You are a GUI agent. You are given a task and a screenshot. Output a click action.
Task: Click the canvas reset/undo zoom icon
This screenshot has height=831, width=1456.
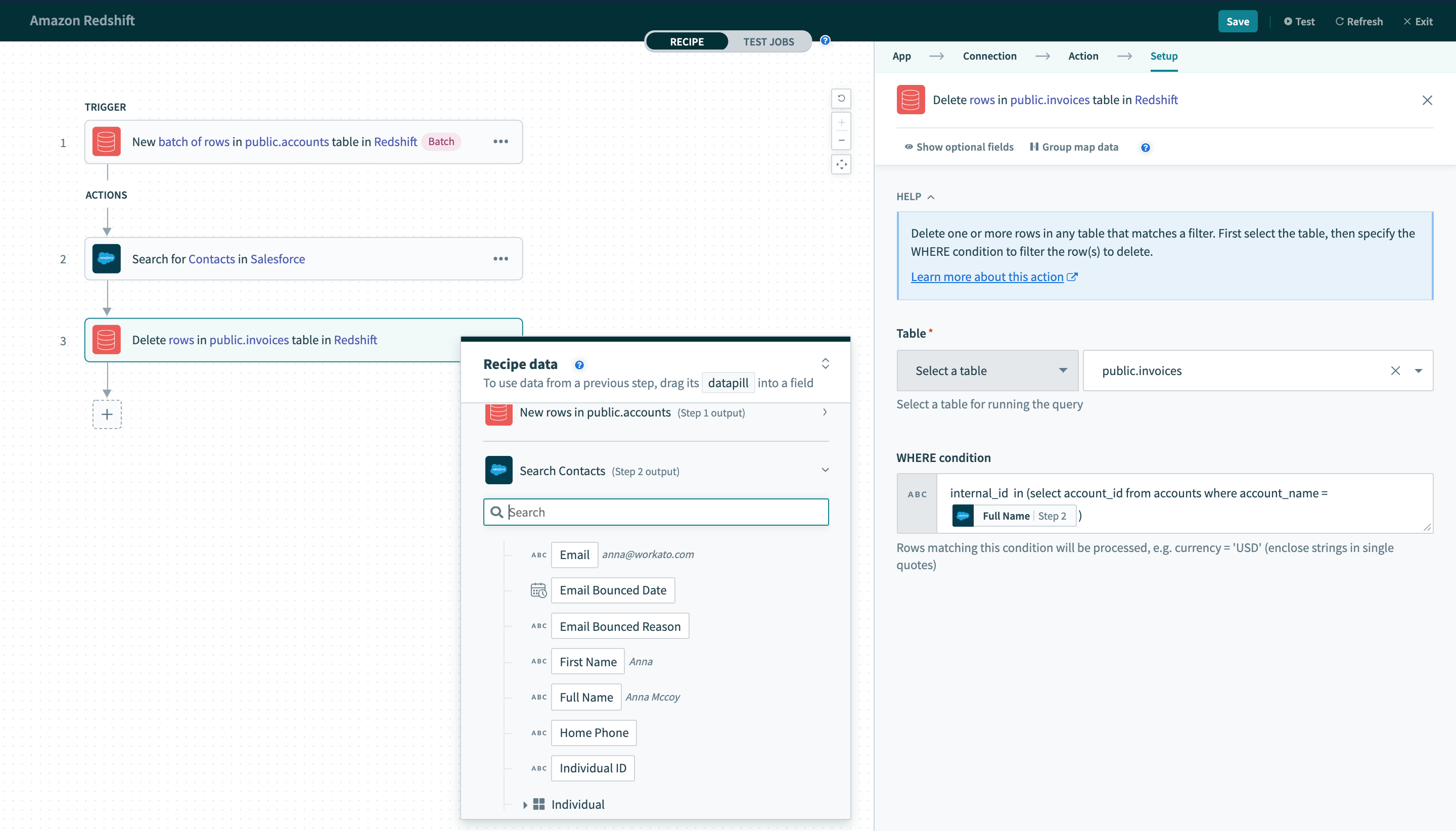[841, 98]
